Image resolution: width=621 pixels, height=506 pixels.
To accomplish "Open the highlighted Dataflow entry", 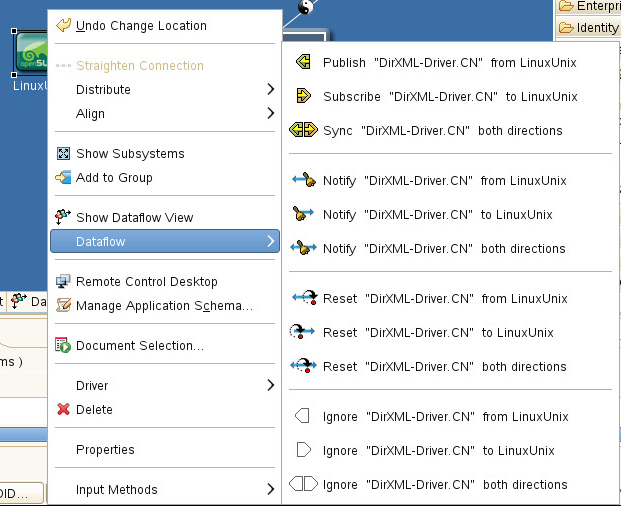I will tap(165, 241).
